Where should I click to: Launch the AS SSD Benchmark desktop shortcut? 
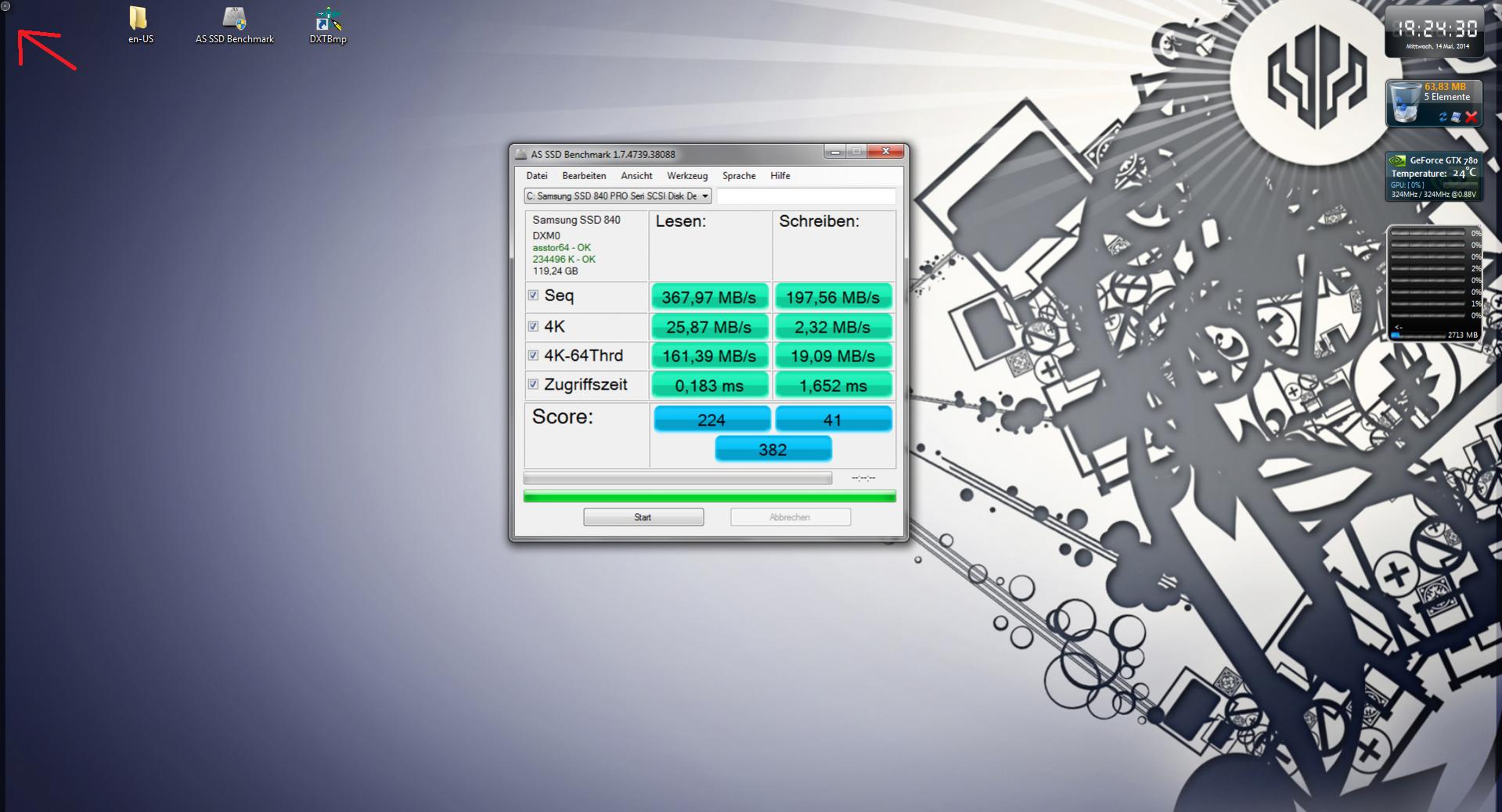[234, 25]
